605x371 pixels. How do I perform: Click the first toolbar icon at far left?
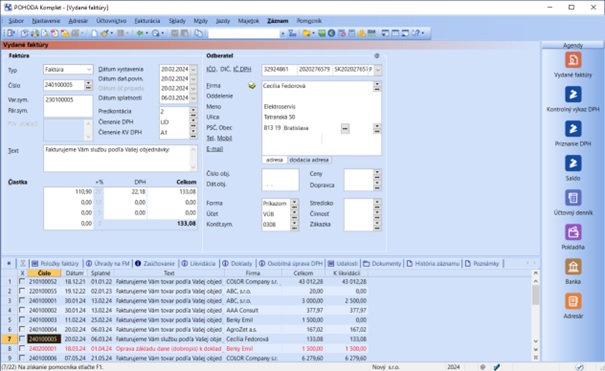pos(10,34)
